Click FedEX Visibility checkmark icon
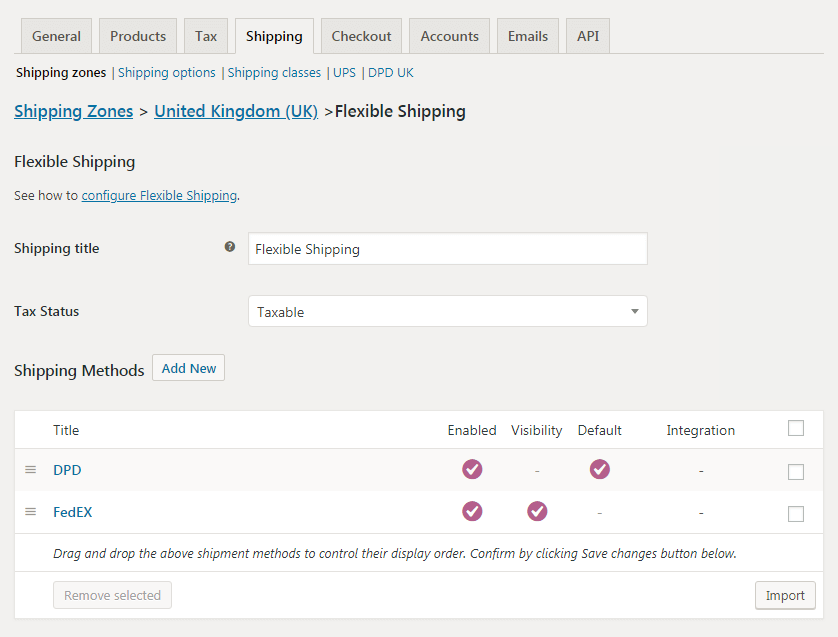Screen dimensions: 838x637 (x=537, y=511)
